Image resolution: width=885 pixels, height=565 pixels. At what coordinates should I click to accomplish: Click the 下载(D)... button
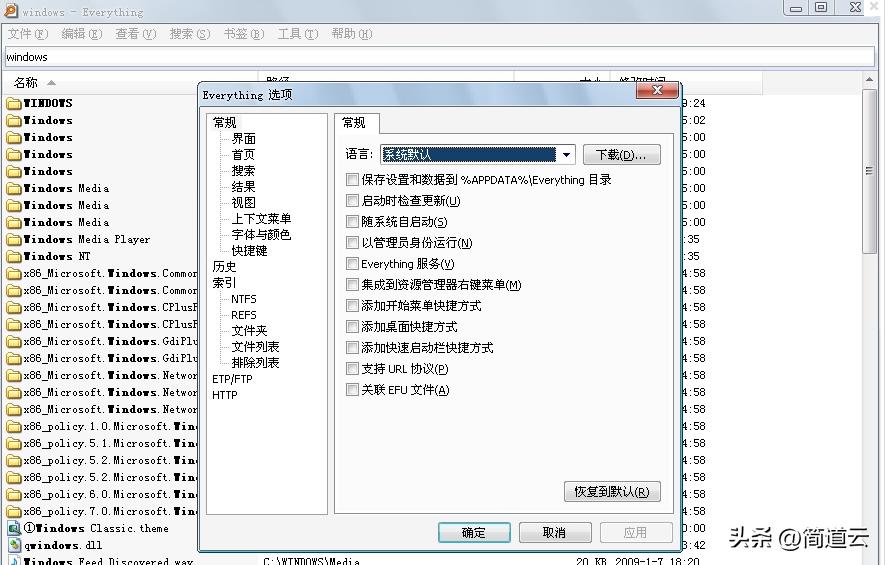point(621,154)
